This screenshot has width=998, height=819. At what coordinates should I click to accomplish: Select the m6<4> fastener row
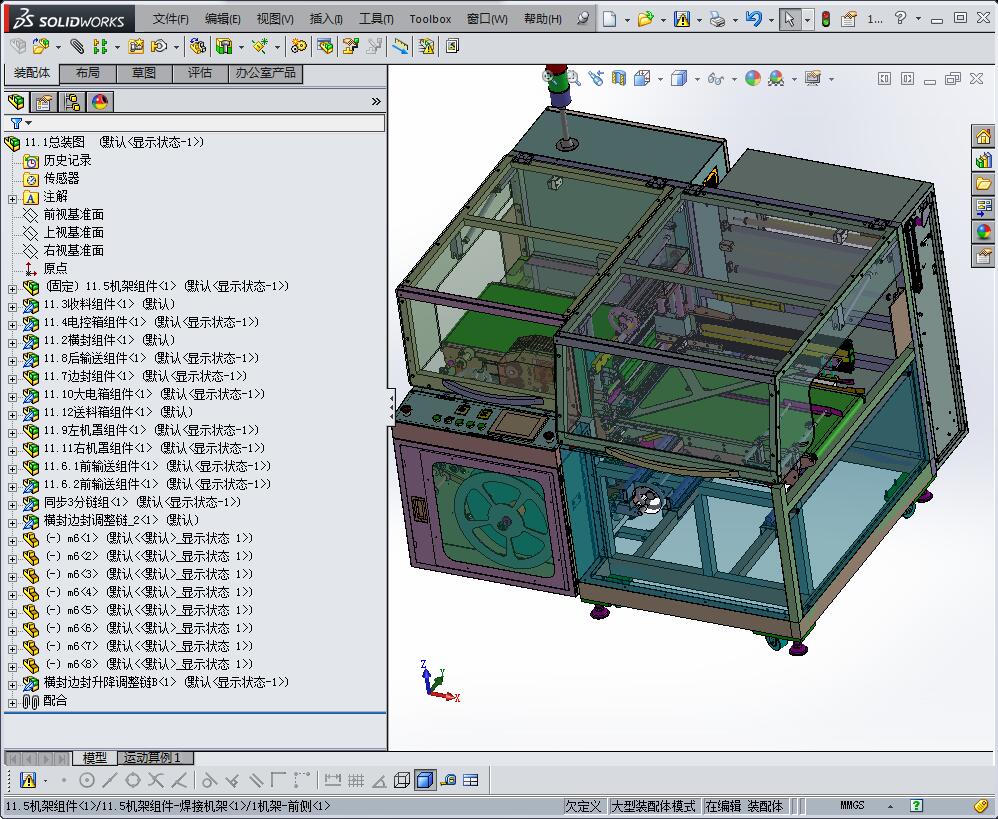(x=148, y=592)
